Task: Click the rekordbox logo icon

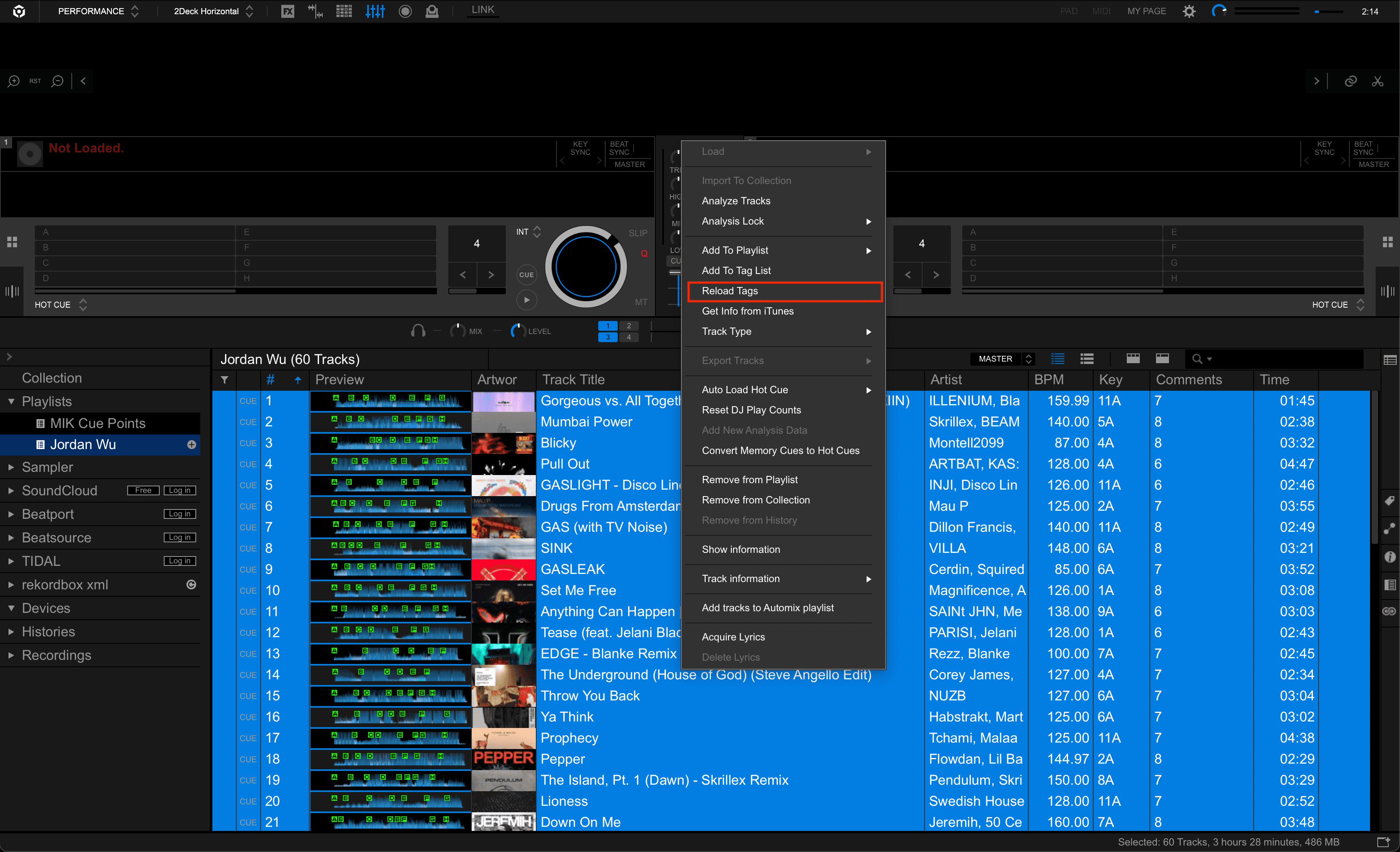Action: tap(19, 11)
